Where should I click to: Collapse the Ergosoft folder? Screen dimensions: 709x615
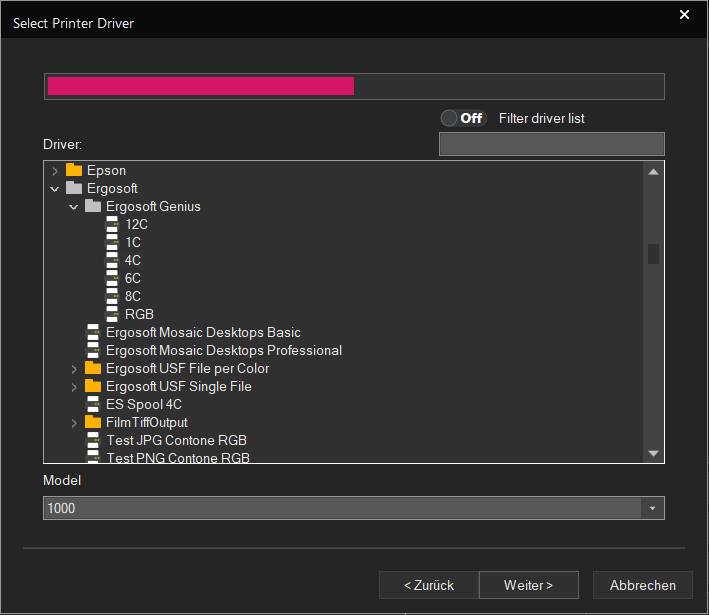coord(55,189)
